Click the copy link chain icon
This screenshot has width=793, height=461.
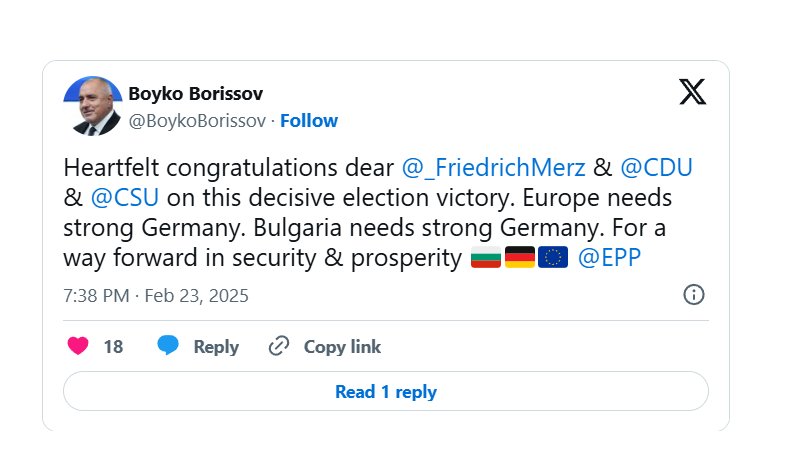(x=279, y=347)
